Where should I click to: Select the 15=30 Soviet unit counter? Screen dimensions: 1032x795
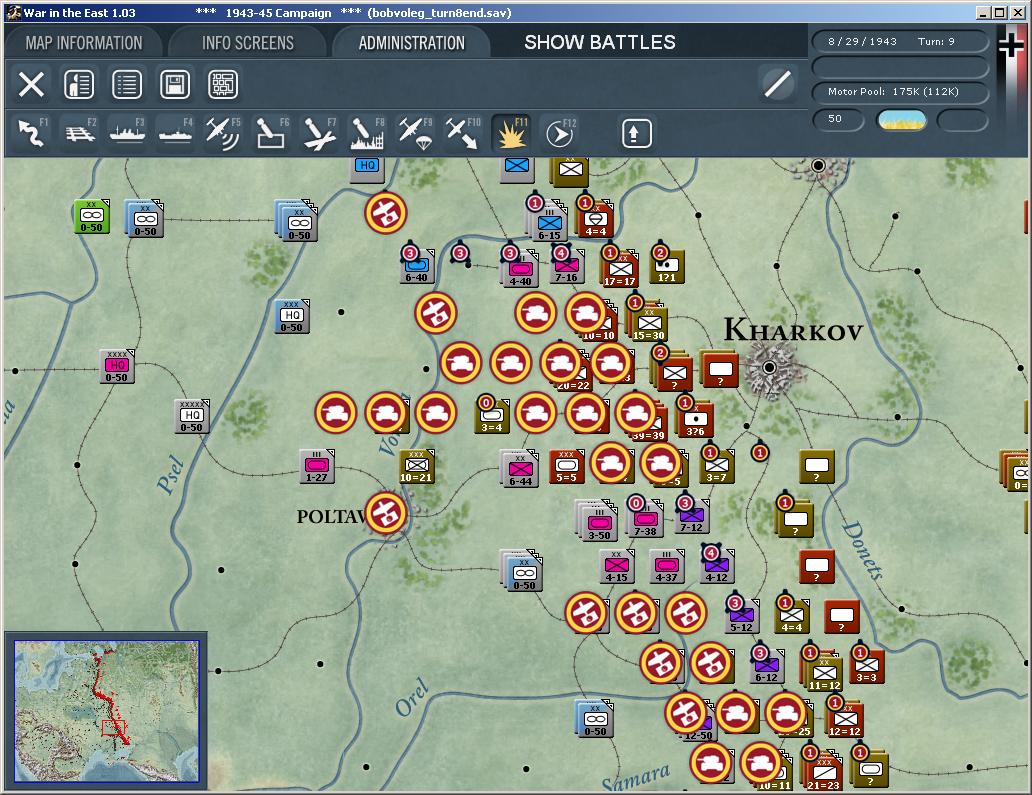pyautogui.click(x=649, y=324)
